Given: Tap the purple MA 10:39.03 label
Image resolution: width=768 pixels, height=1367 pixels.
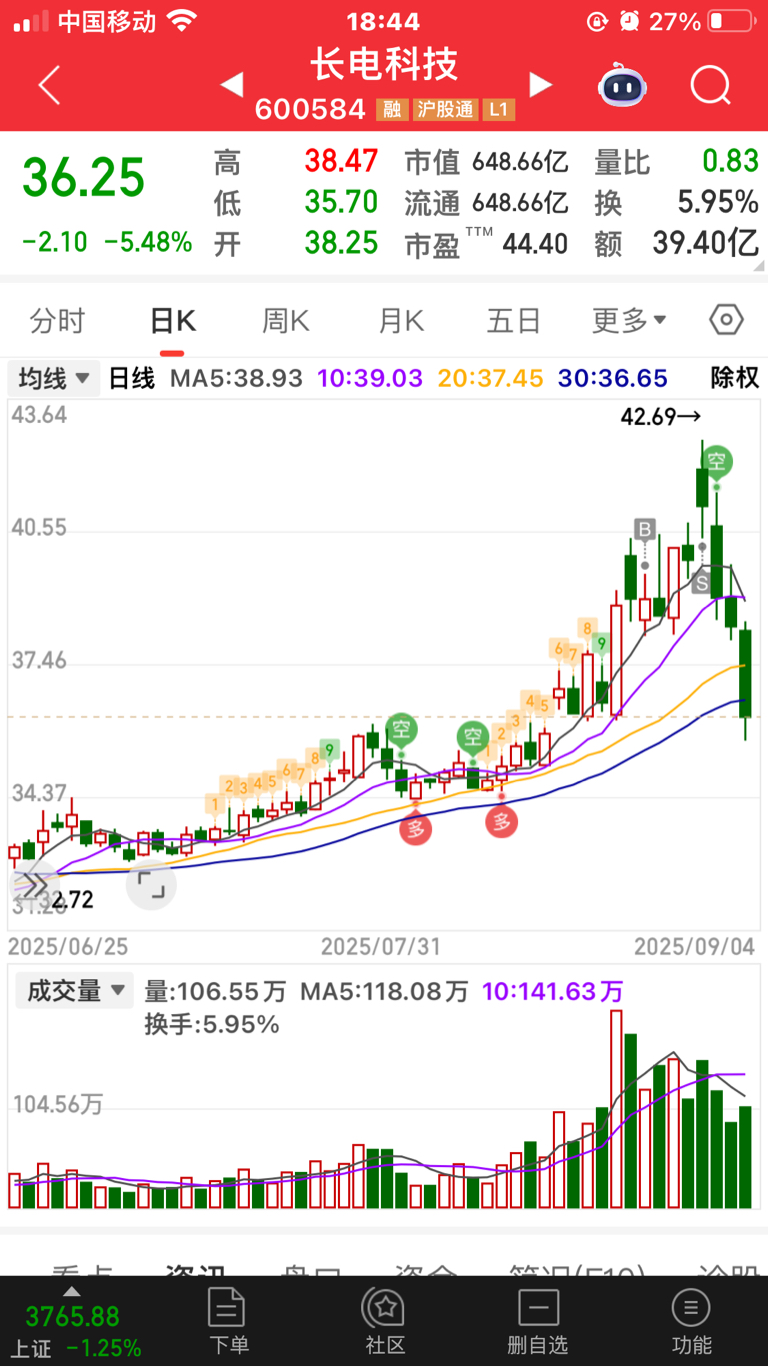Looking at the screenshot, I should (371, 378).
